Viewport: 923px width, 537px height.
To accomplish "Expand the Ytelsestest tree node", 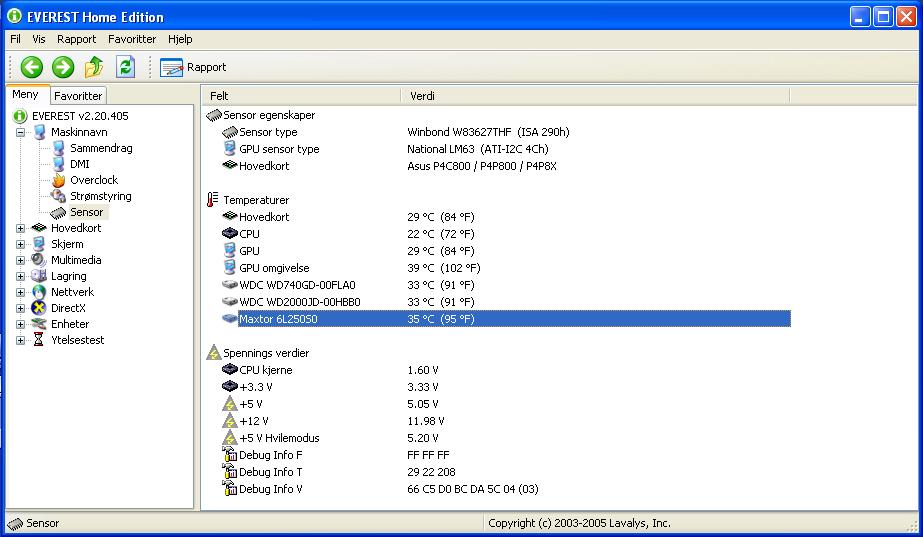I will click(x=21, y=340).
